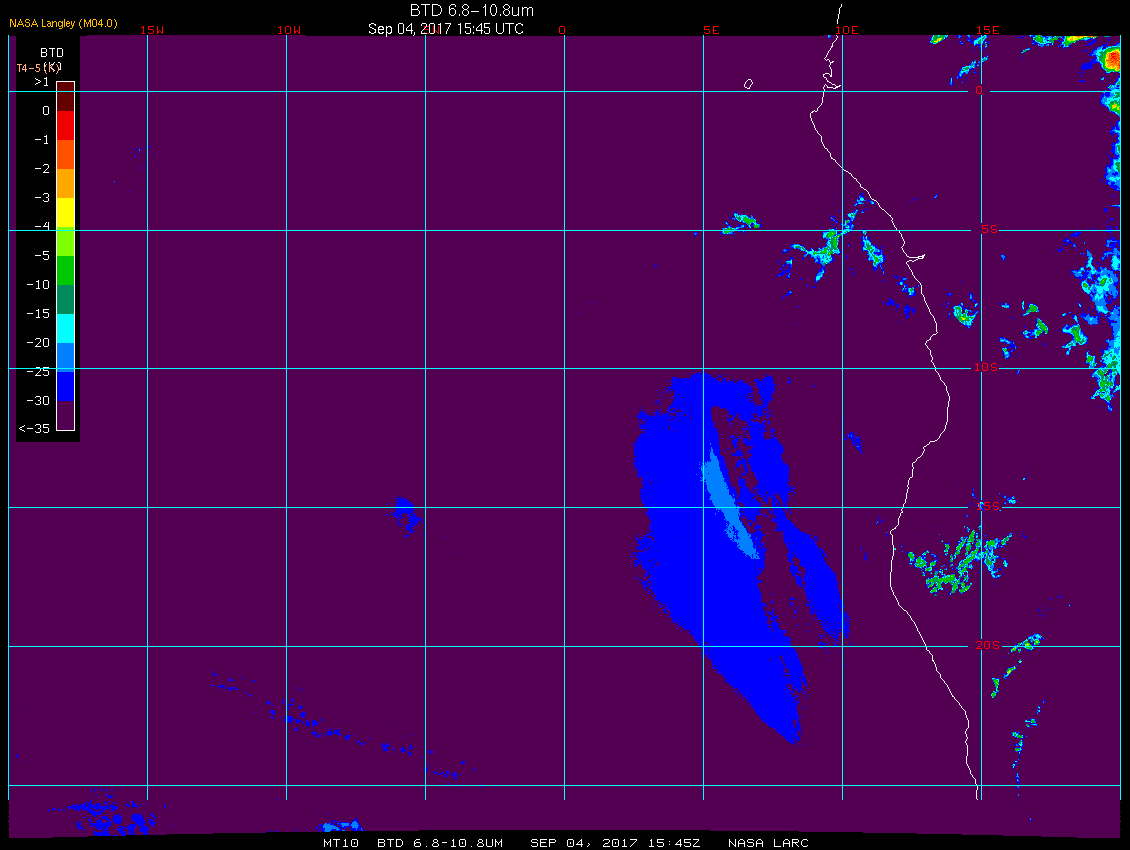This screenshot has width=1130, height=850.
Task: Click the '-20' legend value
Action: pyautogui.click(x=38, y=342)
